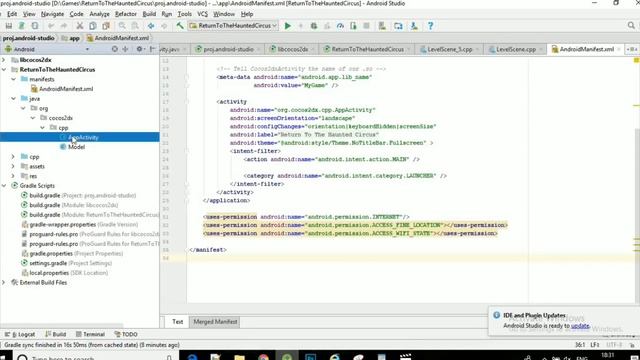The height and width of the screenshot is (360, 640).
Task: Collapse the cocos2dx package
Action: click(33, 118)
